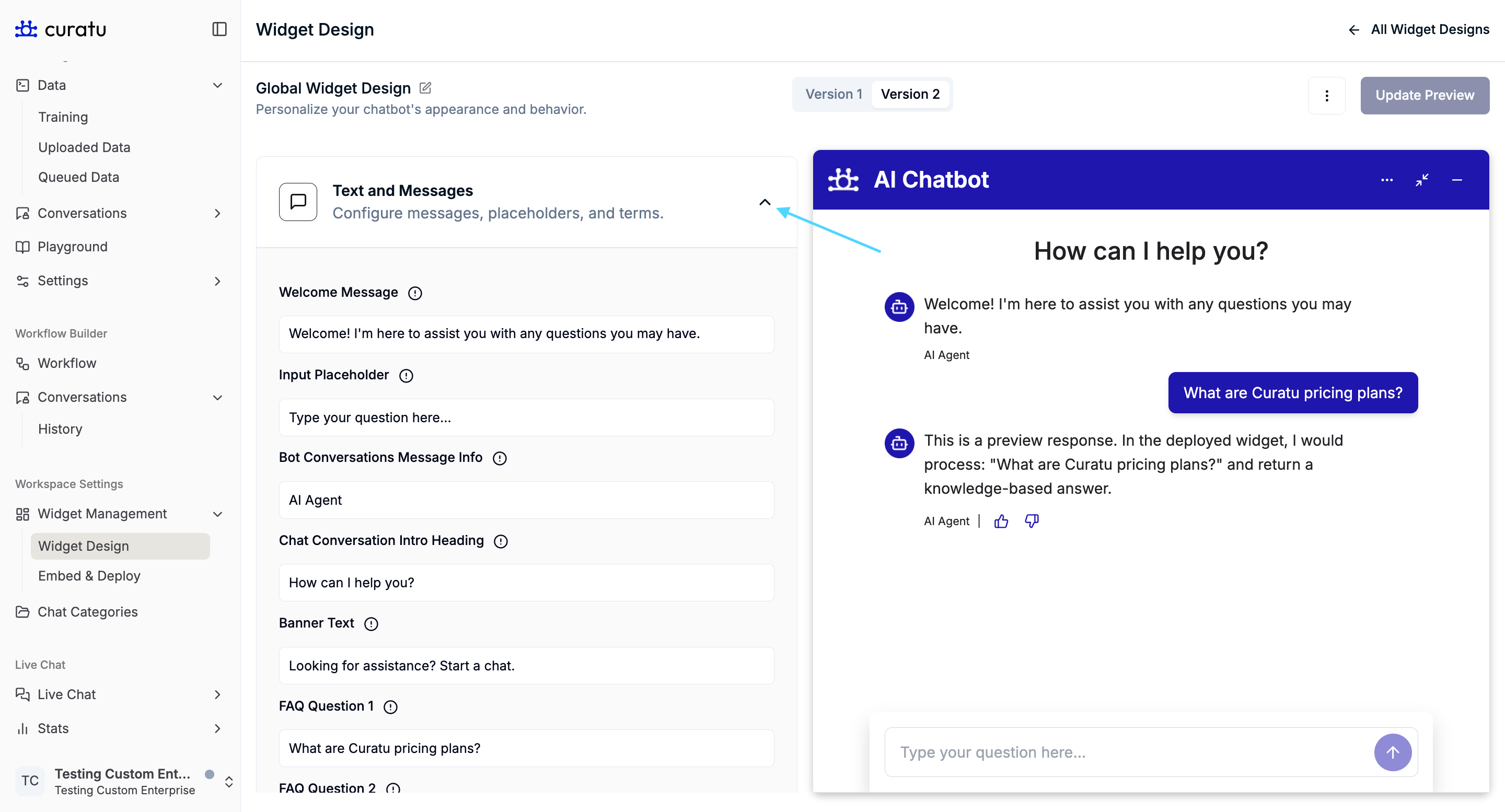This screenshot has width=1505, height=812.
Task: Open the ellipsis menu in the AI Chatbot header
Action: coord(1386,180)
